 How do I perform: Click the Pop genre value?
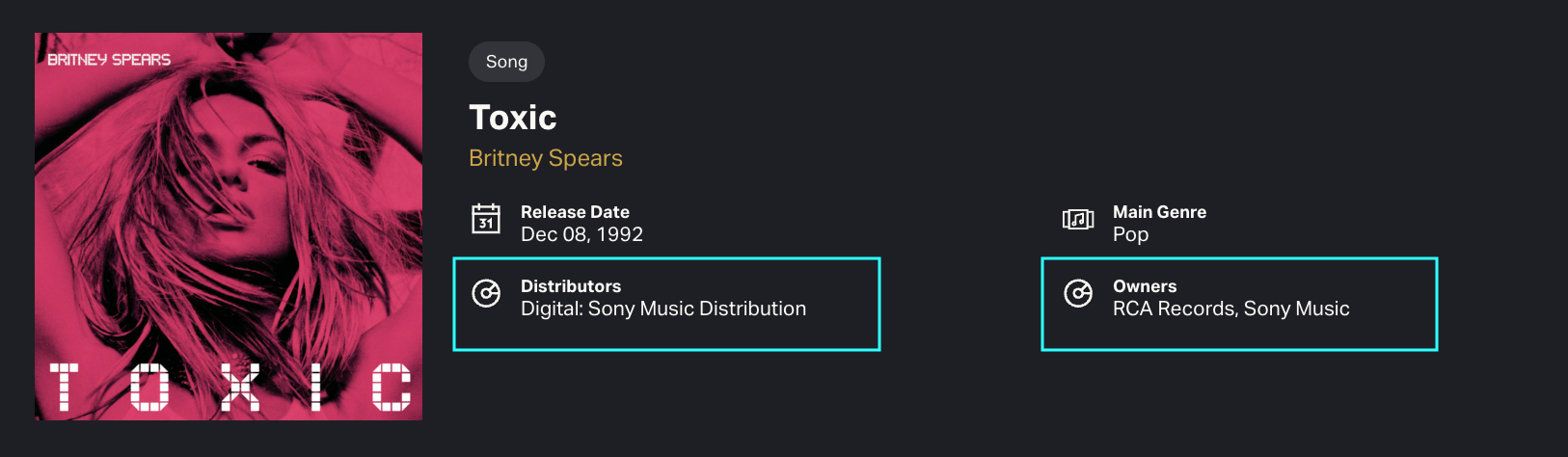pyautogui.click(x=1130, y=234)
